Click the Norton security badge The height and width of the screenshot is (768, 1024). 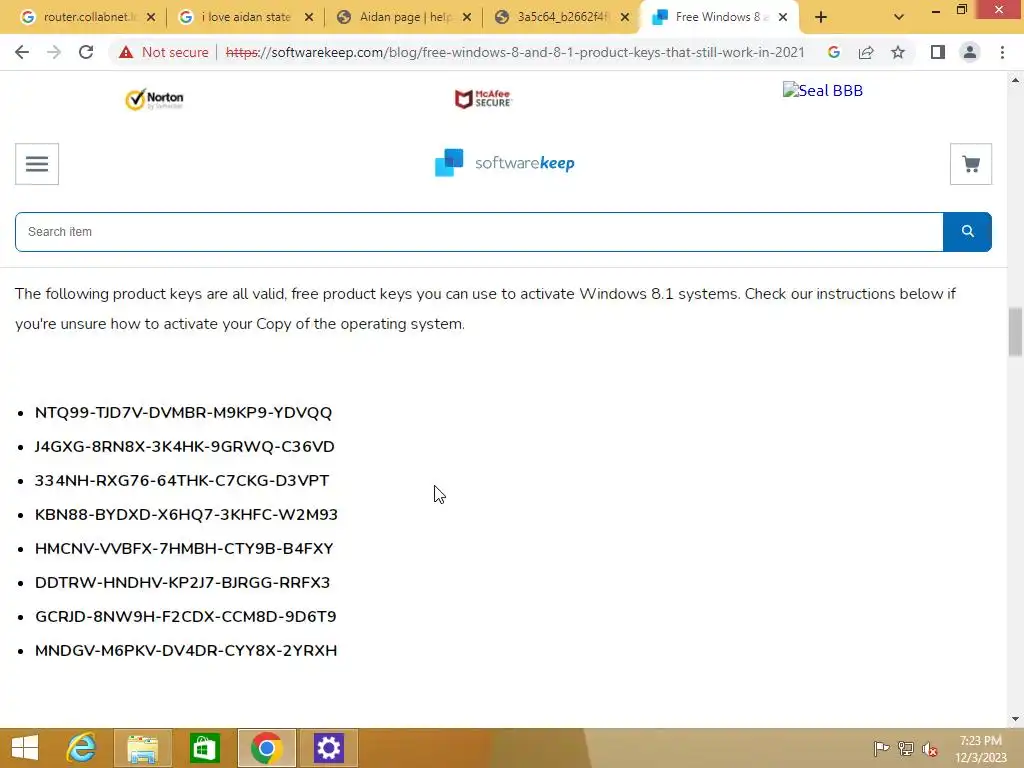click(154, 99)
